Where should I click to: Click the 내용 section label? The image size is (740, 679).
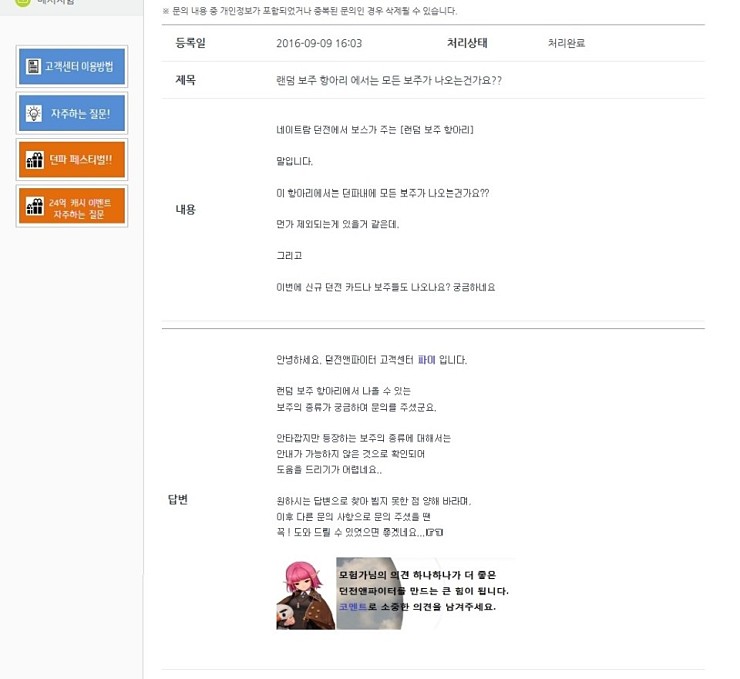tap(186, 209)
